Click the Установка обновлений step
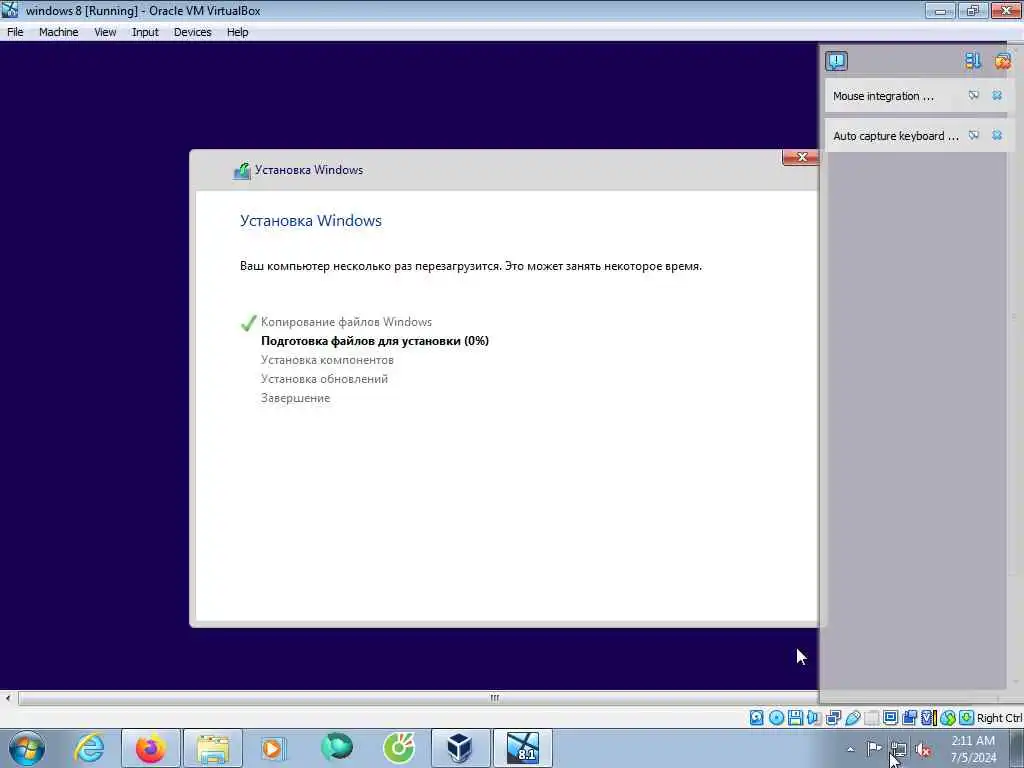The height and width of the screenshot is (768, 1024). click(x=324, y=379)
